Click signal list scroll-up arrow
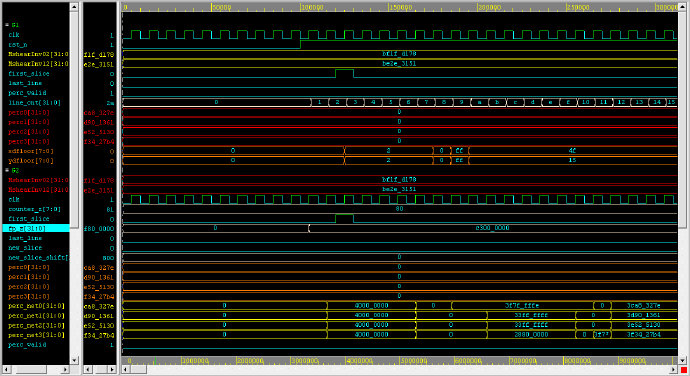690x376 pixels. (x=74, y=7)
